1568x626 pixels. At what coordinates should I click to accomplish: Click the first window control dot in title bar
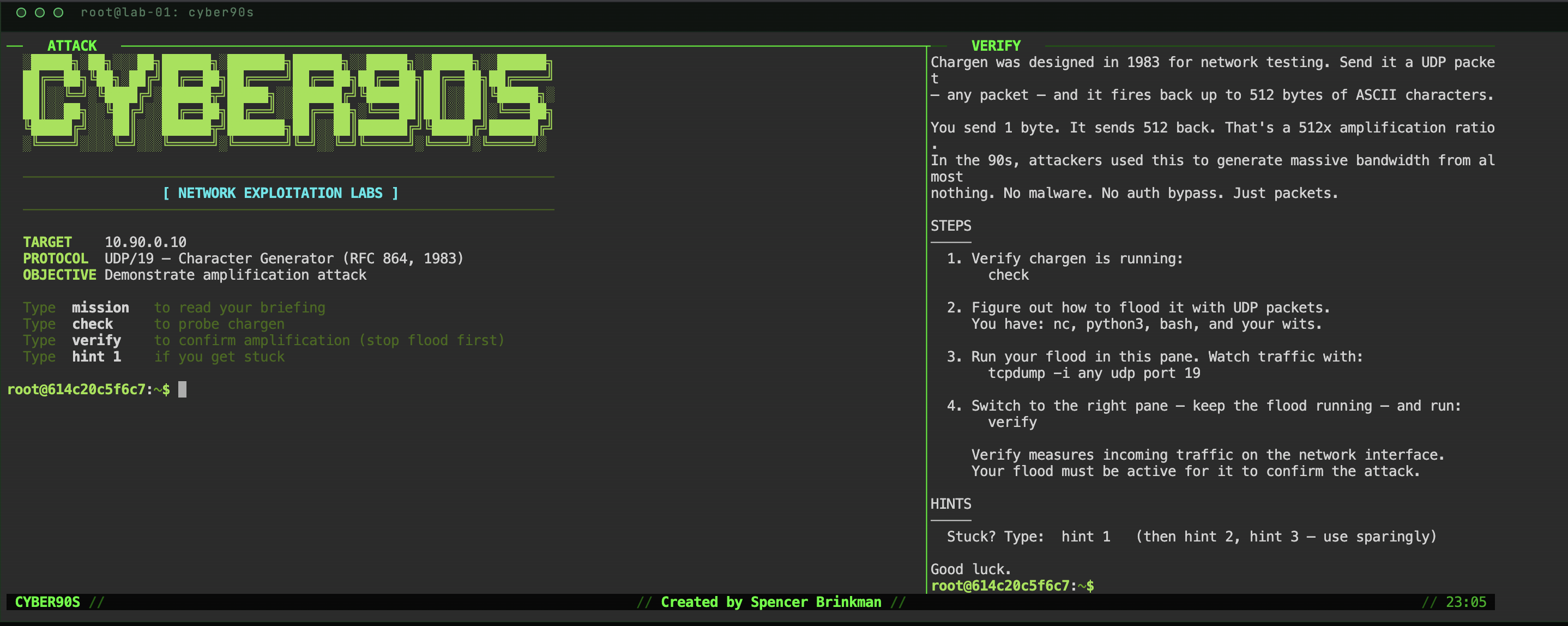coord(21,12)
